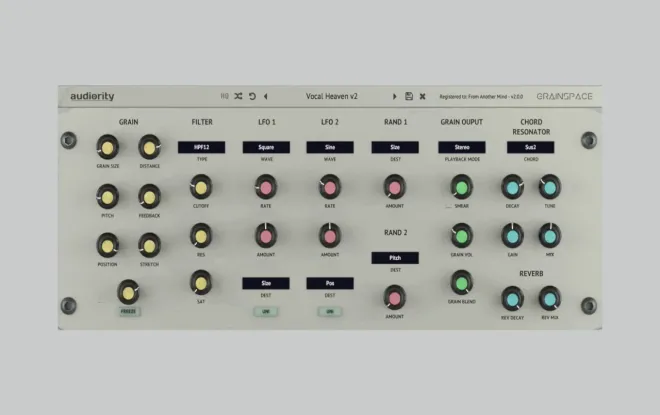Click the CHORD RESONATOR heading
Image resolution: width=660 pixels, height=415 pixels.
(531, 127)
